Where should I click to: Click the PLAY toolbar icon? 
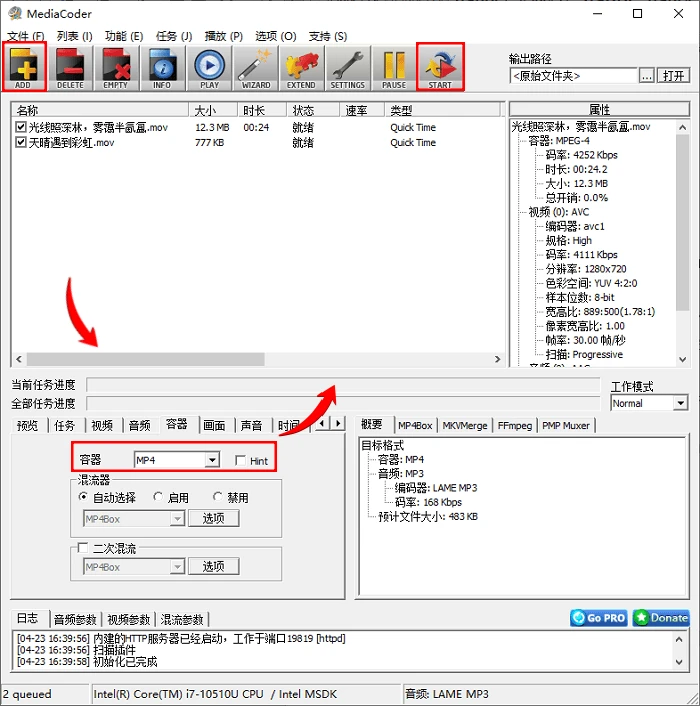(x=209, y=68)
